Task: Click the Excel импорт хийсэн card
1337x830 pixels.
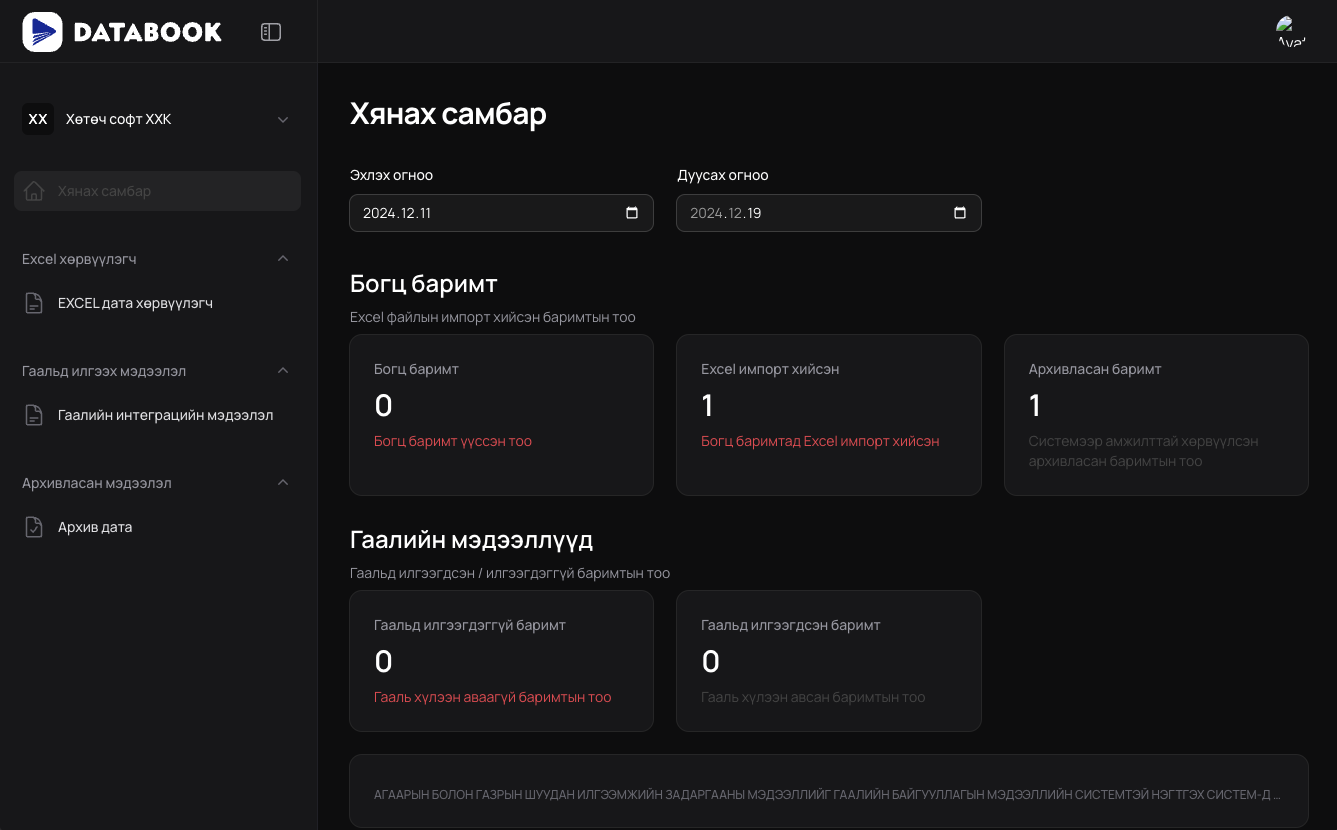Action: click(x=828, y=414)
